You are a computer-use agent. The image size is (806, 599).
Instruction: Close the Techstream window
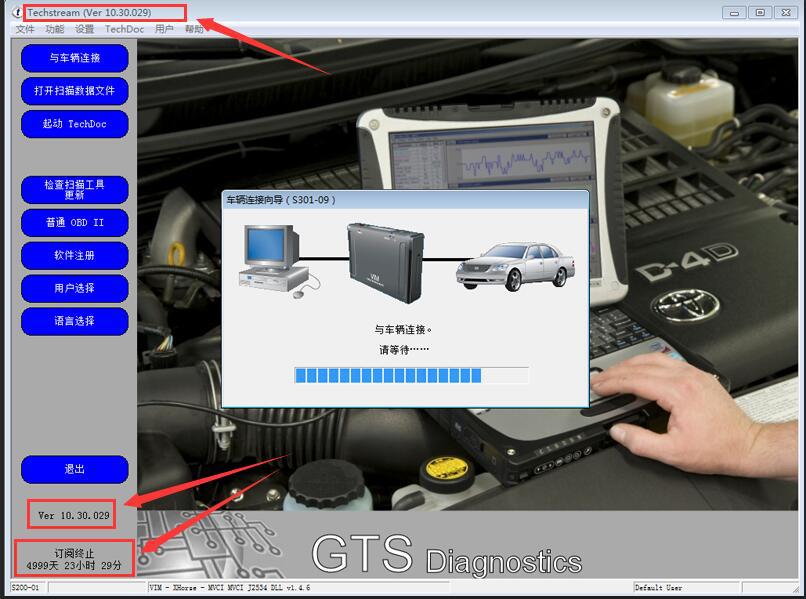tap(786, 12)
